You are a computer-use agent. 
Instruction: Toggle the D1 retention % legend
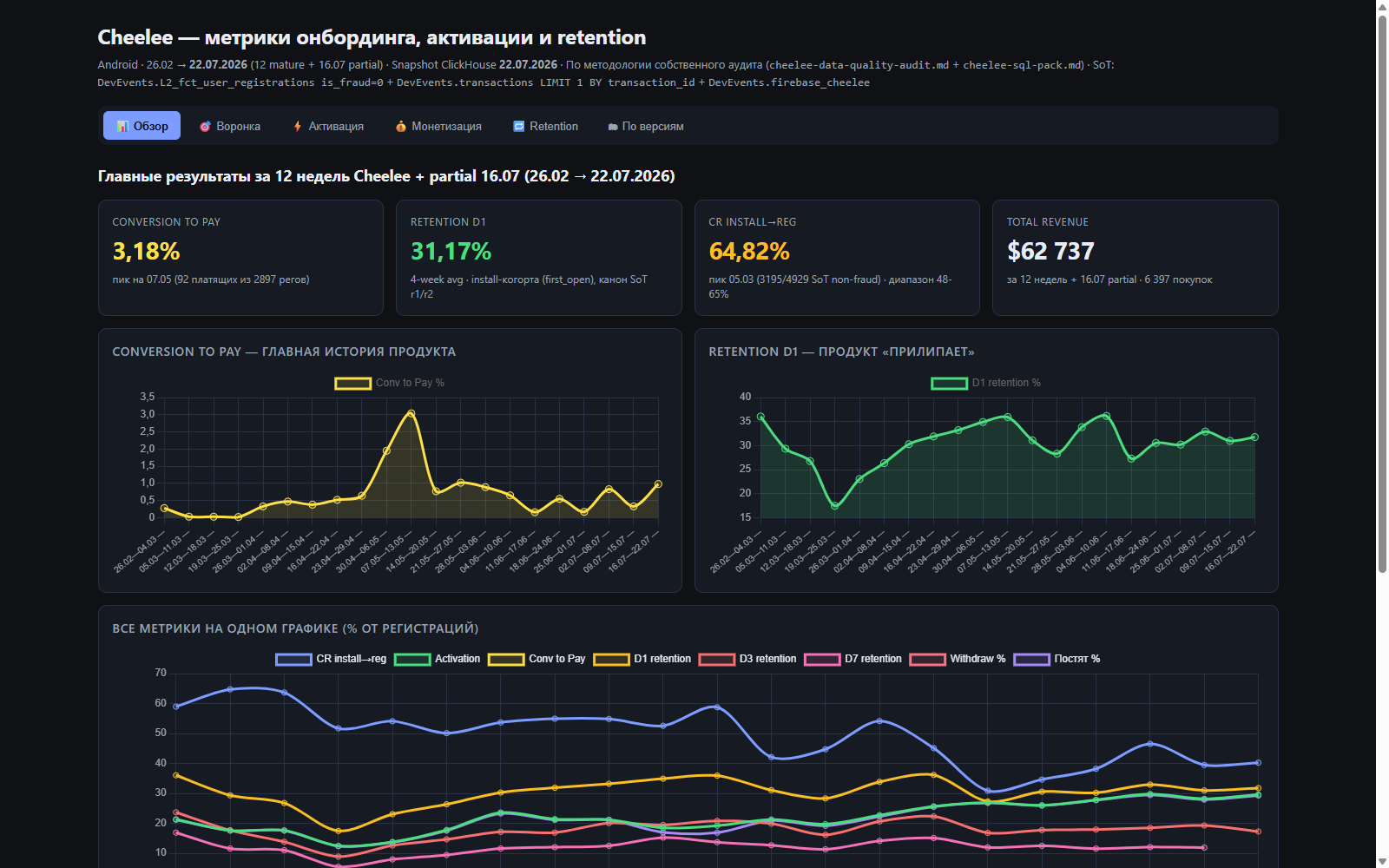point(986,383)
